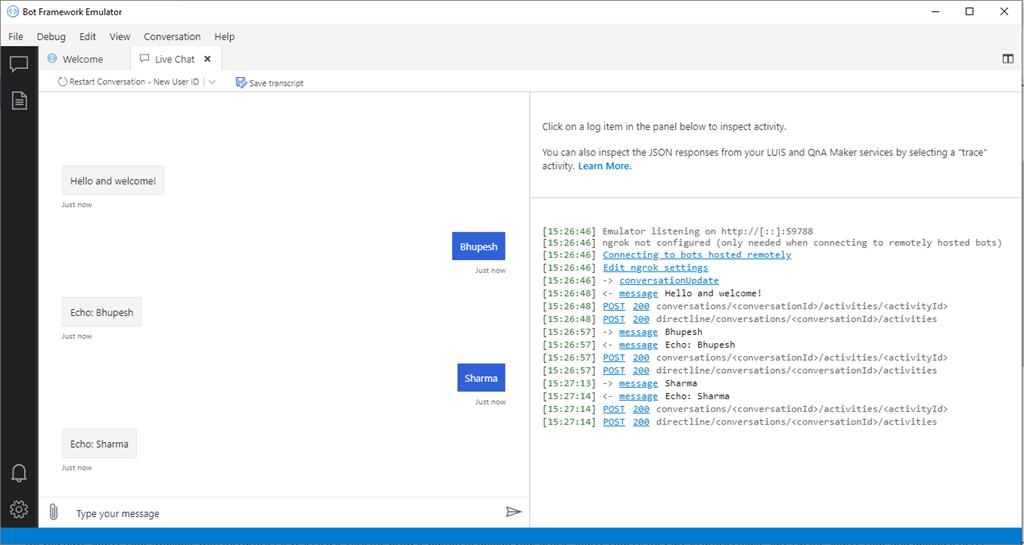Click the paperclip attach file icon
The image size is (1024, 545).
click(x=54, y=512)
